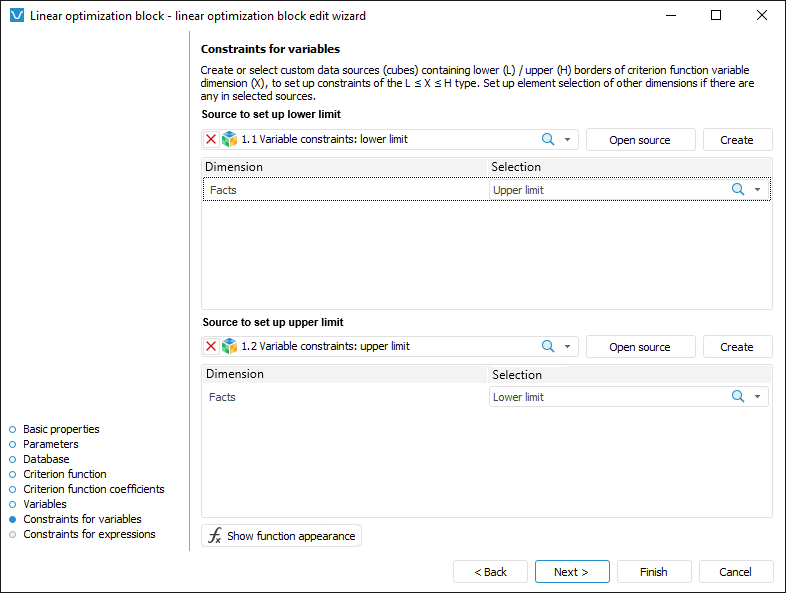Screen dimensions: 786x593
Task: Open dropdown for Upper limit selection
Action: click(x=757, y=190)
